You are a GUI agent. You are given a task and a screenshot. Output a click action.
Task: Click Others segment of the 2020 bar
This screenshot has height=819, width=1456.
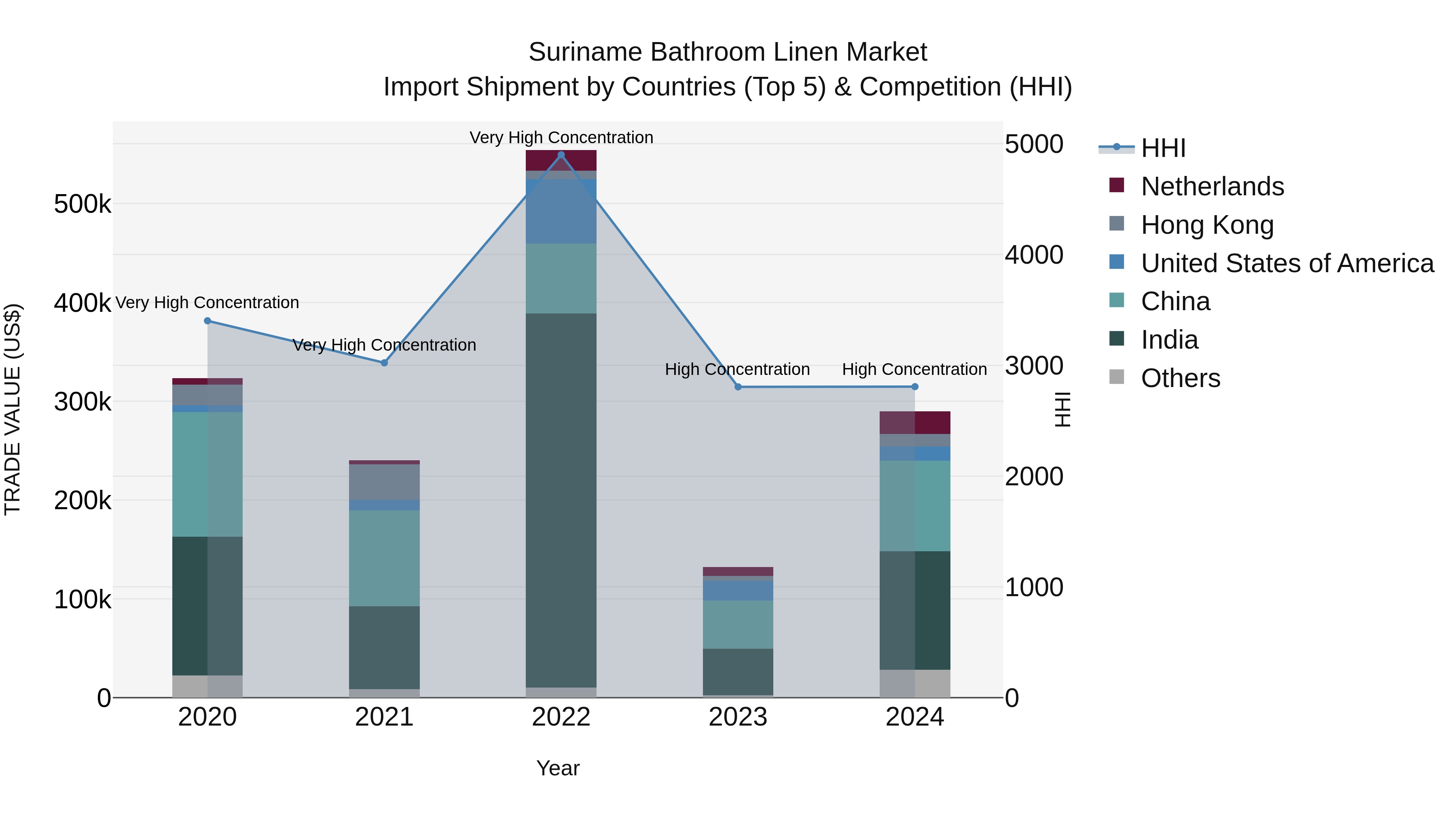tap(207, 687)
